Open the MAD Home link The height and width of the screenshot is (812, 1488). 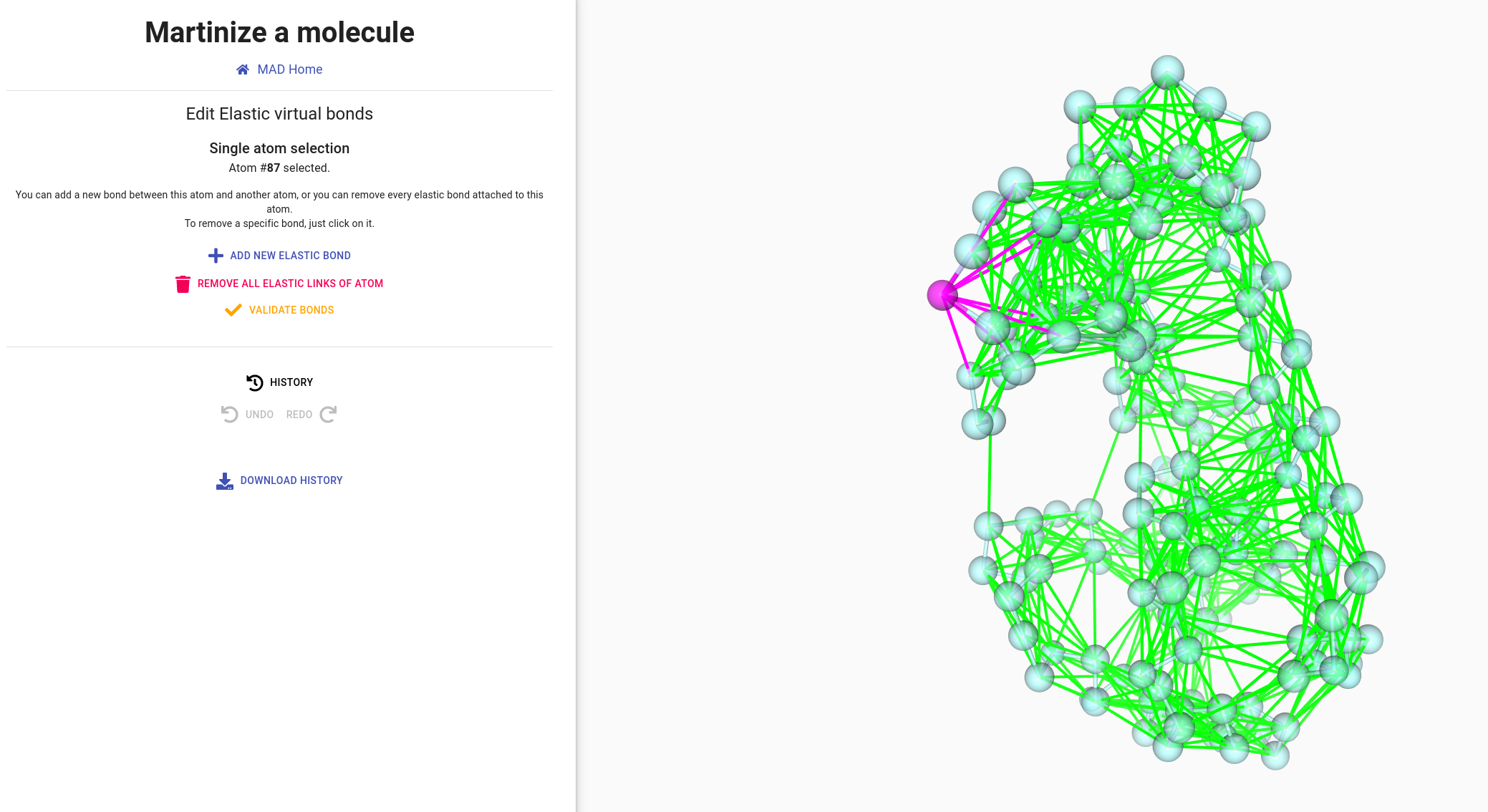(290, 69)
